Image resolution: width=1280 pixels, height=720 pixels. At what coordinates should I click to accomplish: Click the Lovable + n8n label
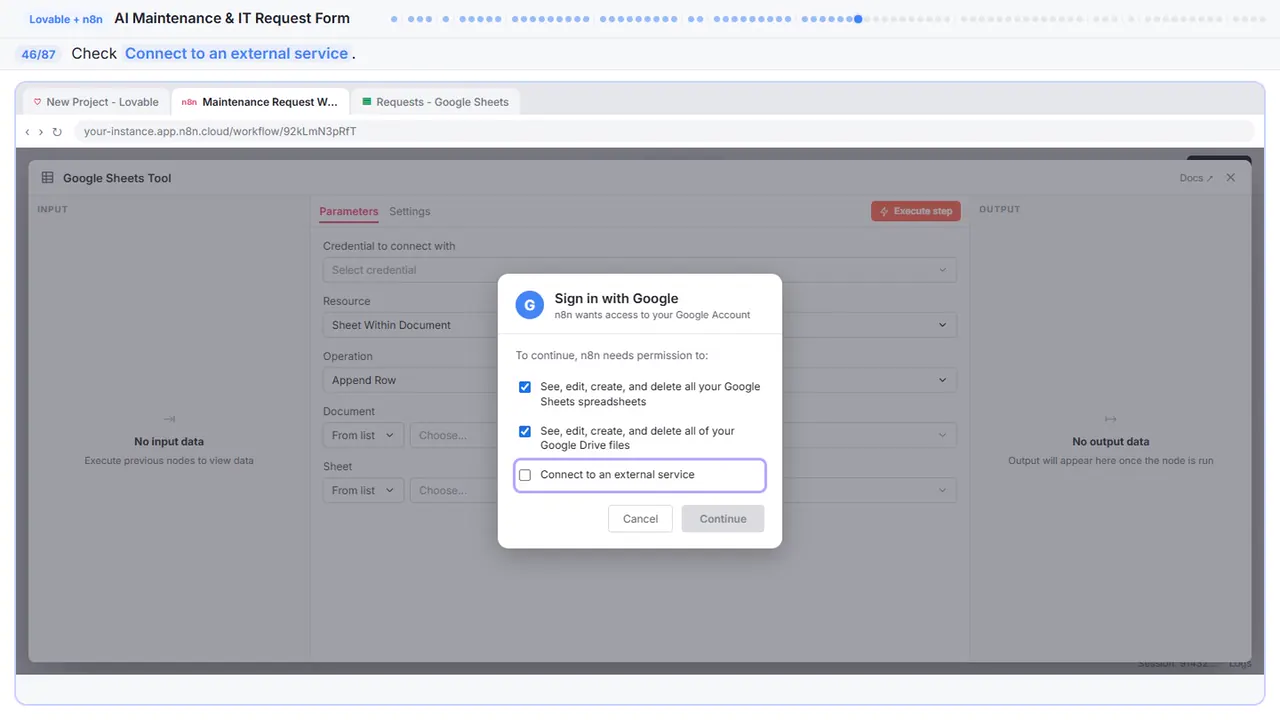click(66, 19)
